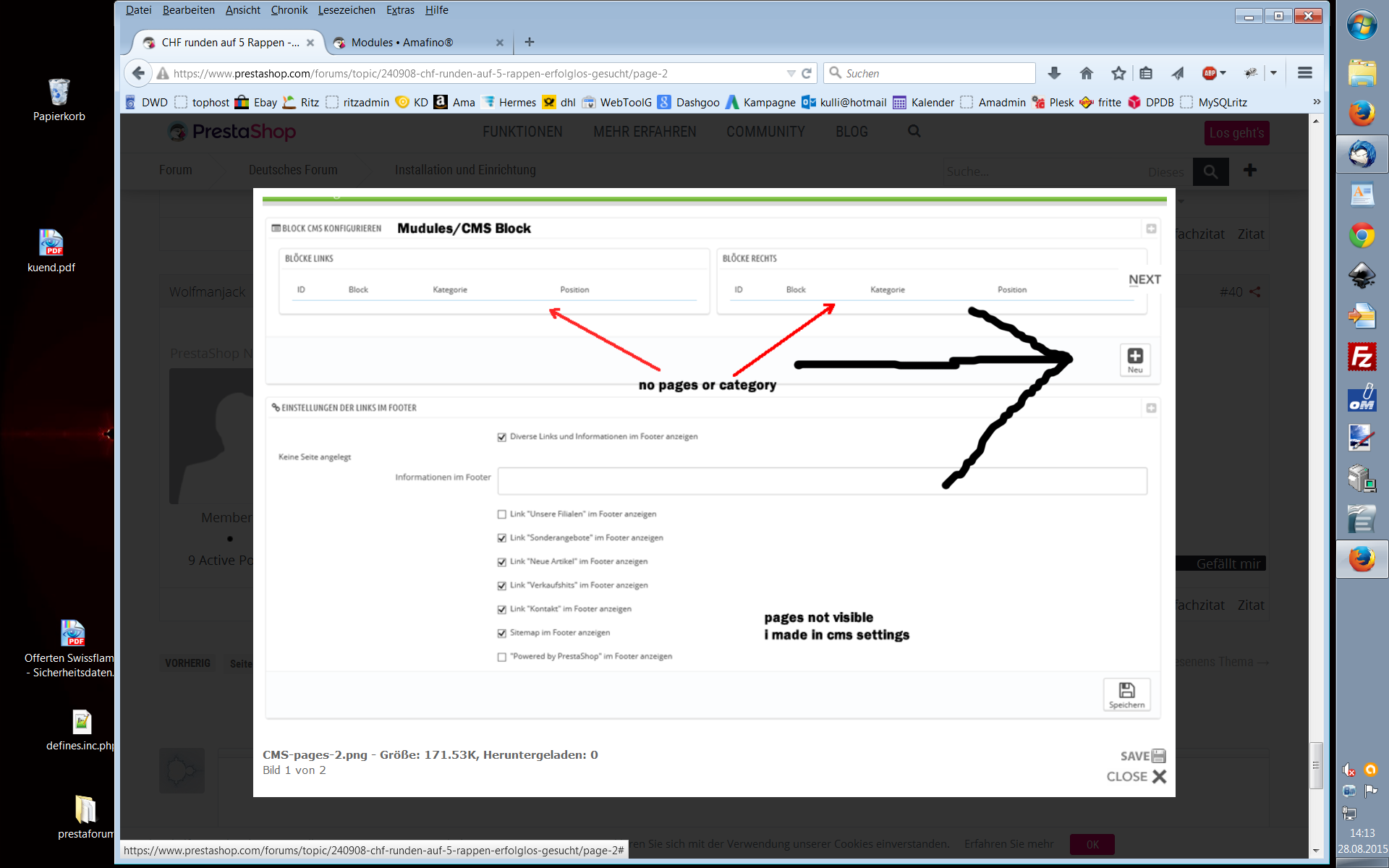This screenshot has width=1389, height=868.
Task: Toggle the Verkaufshits footer link checkbox
Action: click(x=501, y=586)
